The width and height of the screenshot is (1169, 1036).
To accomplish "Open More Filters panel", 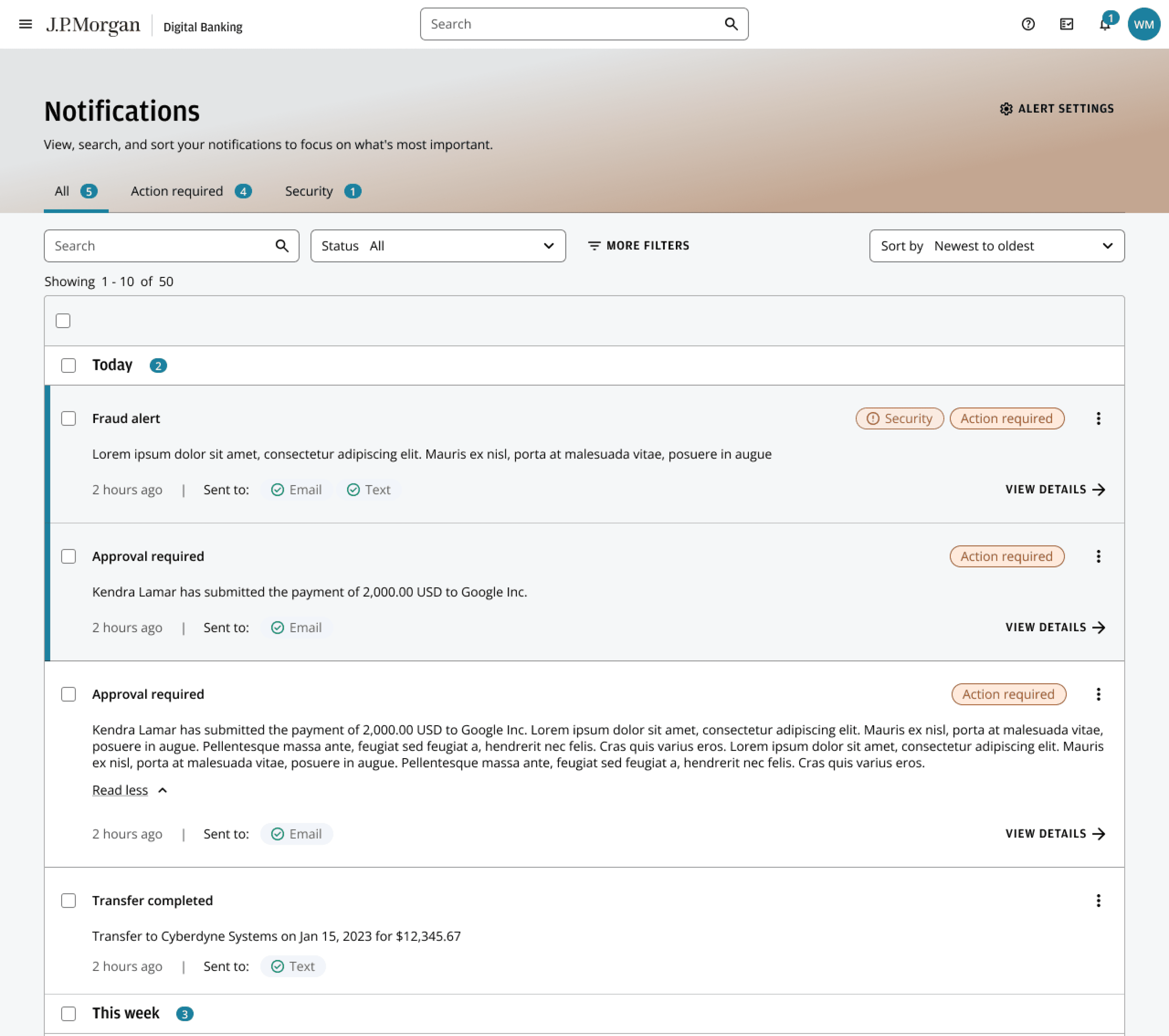I will pos(638,246).
